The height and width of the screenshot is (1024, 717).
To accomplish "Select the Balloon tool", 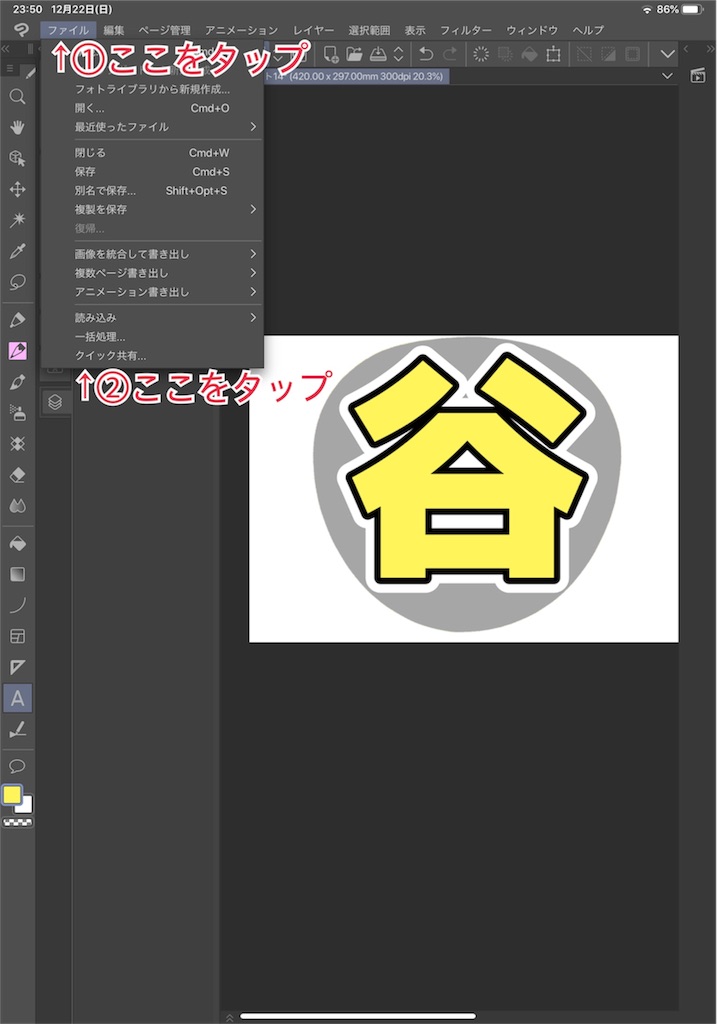I will click(18, 766).
